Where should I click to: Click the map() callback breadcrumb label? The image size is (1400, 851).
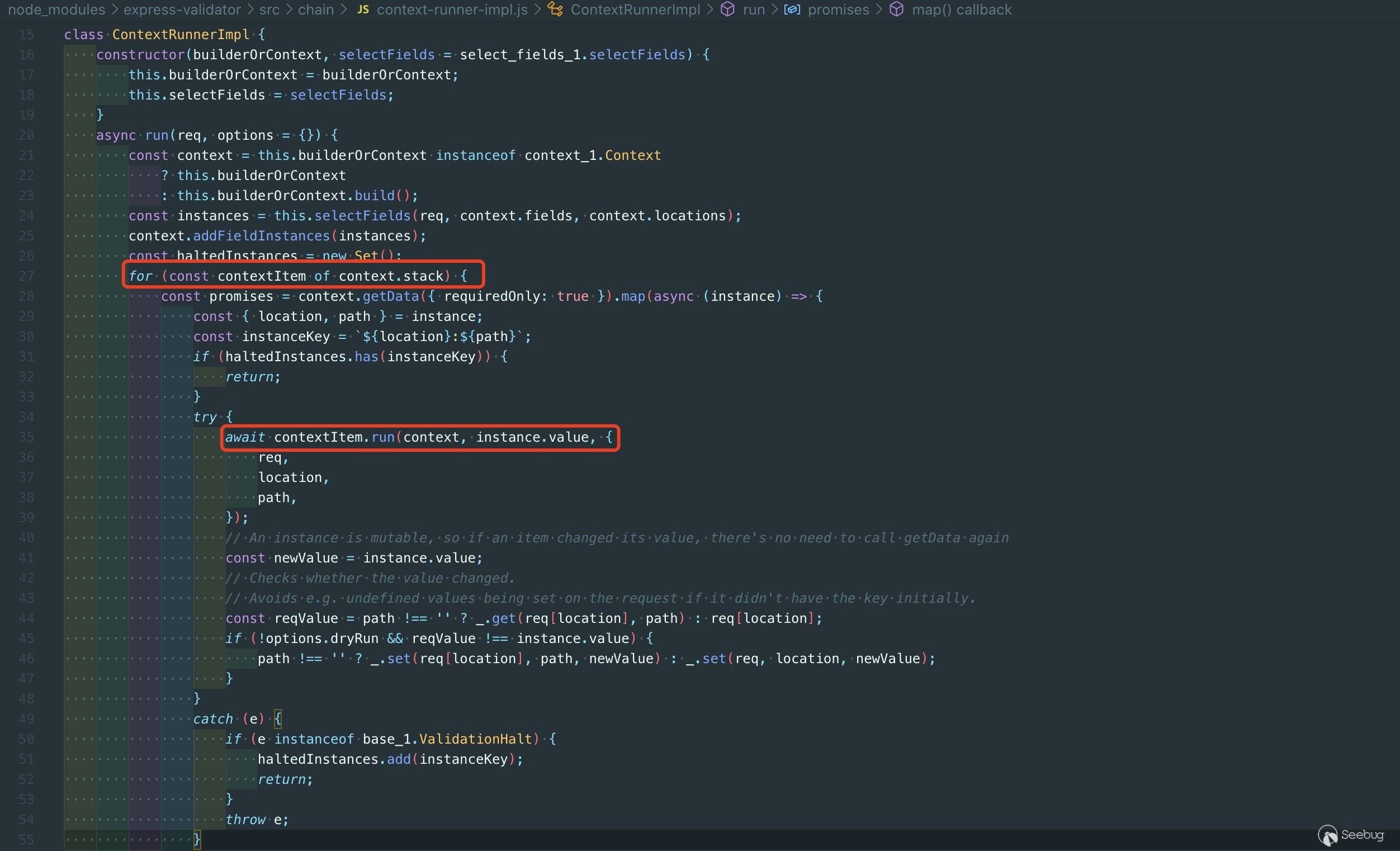[961, 10]
